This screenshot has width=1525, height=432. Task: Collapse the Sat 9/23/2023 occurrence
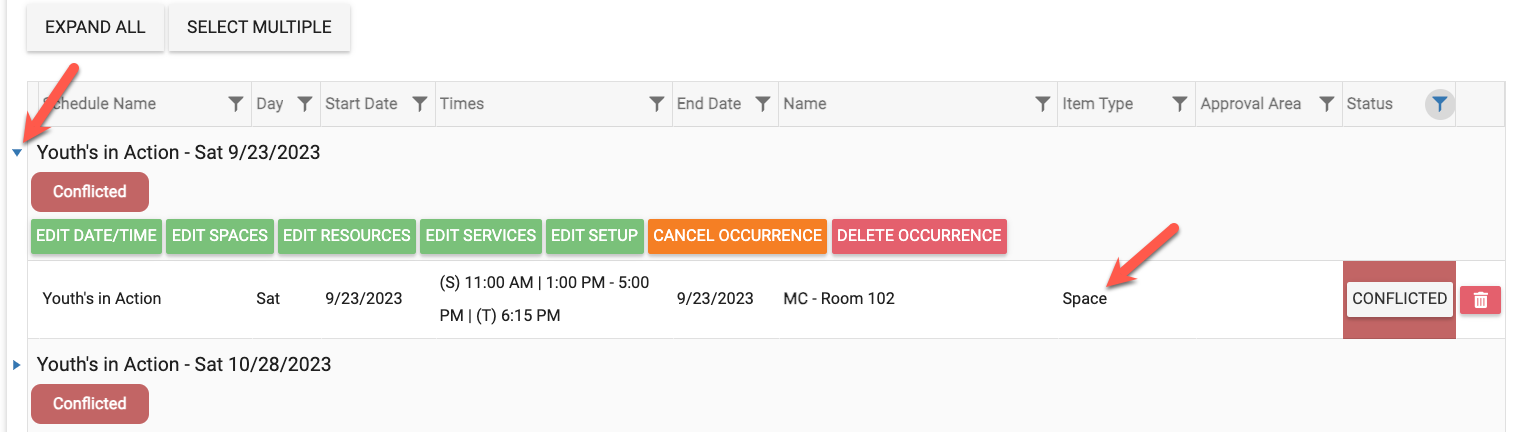click(x=17, y=153)
